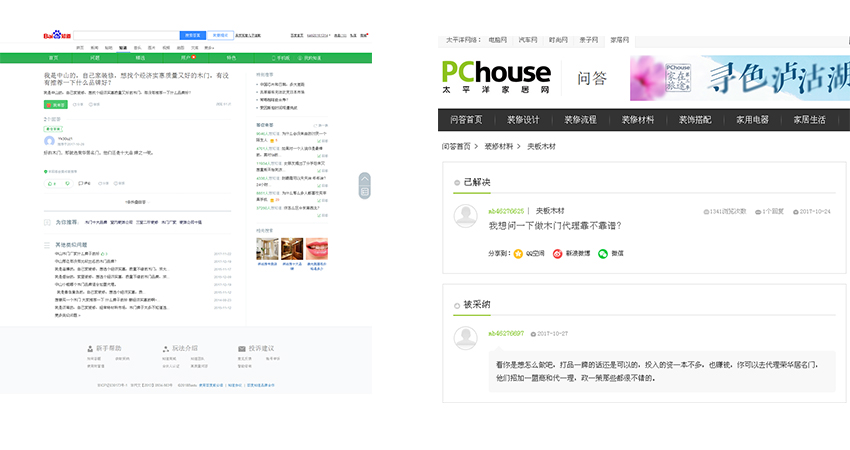The height and width of the screenshot is (450, 850).
Task: Open the 汽车网 link in the top bar
Action: pyautogui.click(x=528, y=40)
